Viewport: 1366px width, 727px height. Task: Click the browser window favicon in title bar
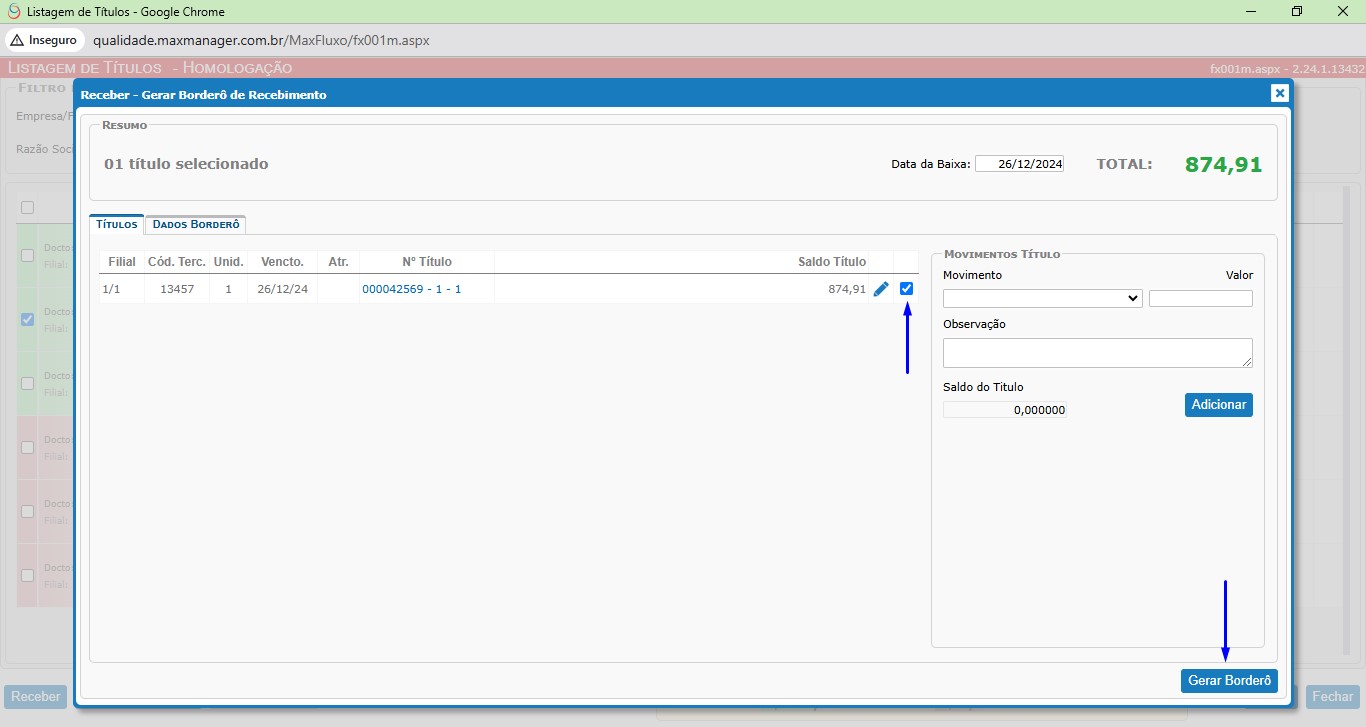pos(14,12)
